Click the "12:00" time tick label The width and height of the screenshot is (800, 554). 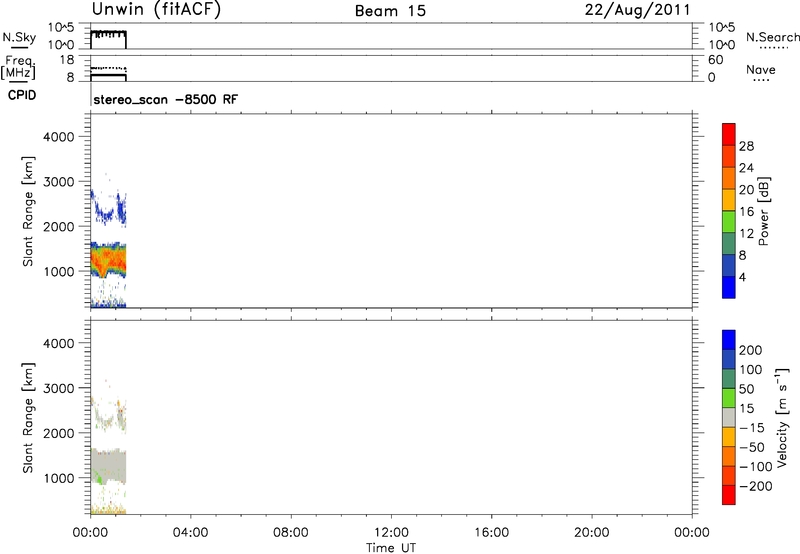coord(391,533)
